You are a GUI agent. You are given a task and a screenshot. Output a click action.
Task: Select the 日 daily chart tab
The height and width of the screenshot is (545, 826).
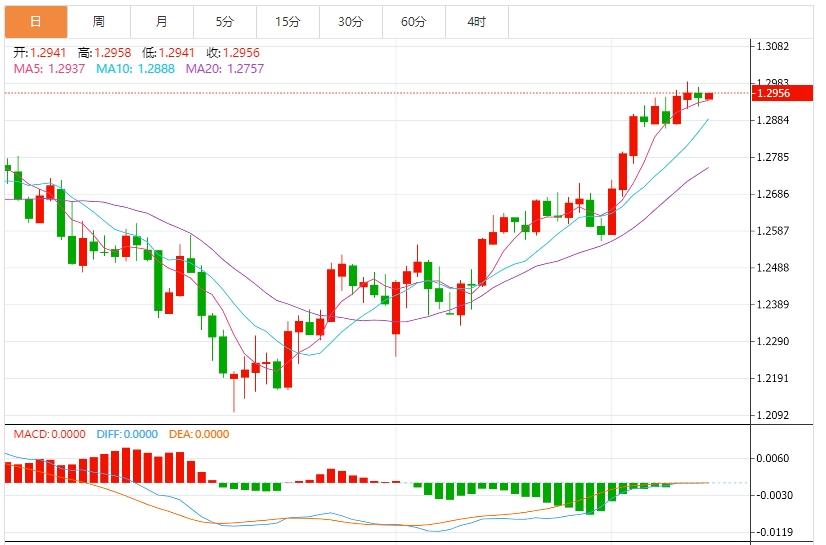36,21
